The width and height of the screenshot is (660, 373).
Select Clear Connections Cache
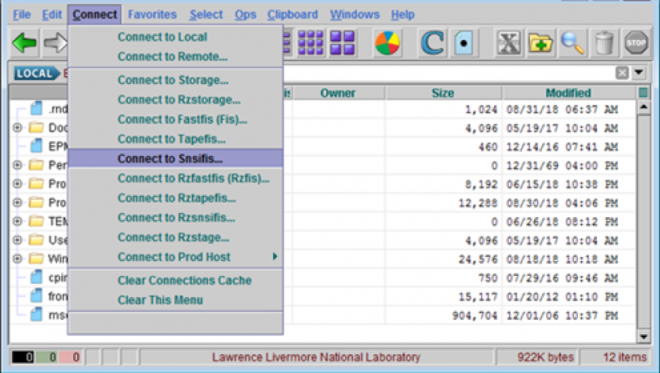coord(176,280)
